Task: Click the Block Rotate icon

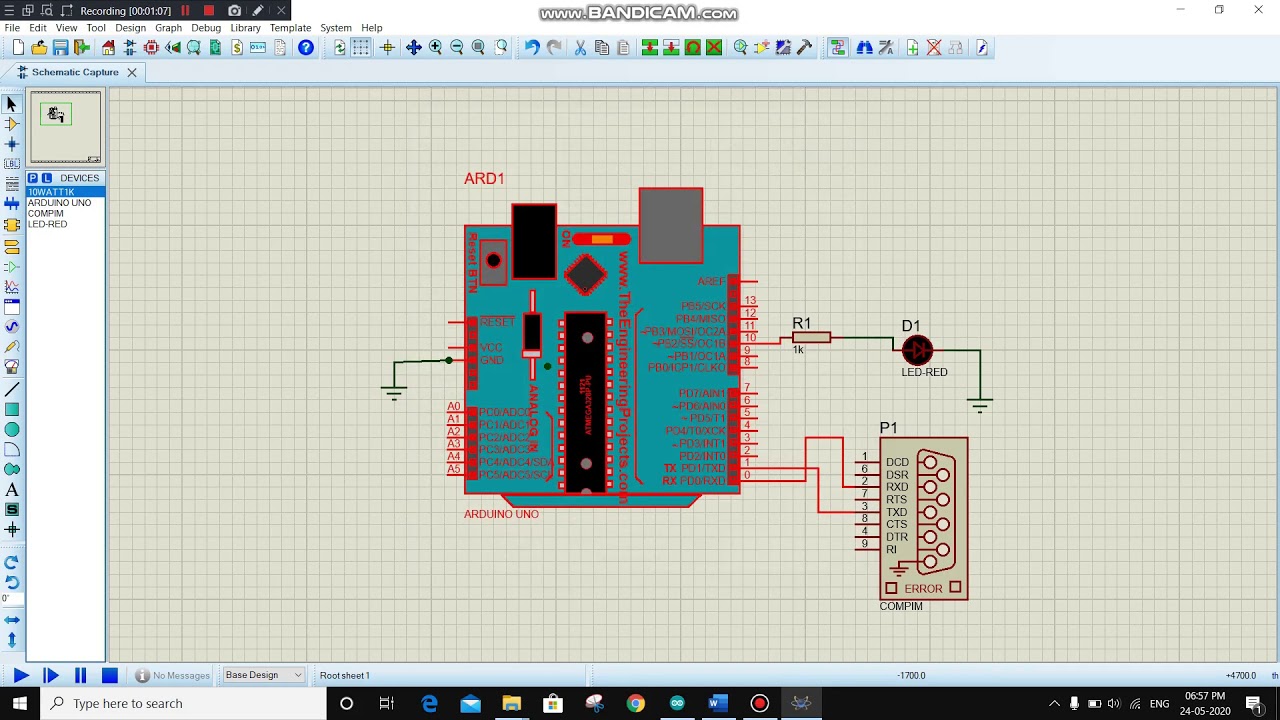Action: pos(692,48)
